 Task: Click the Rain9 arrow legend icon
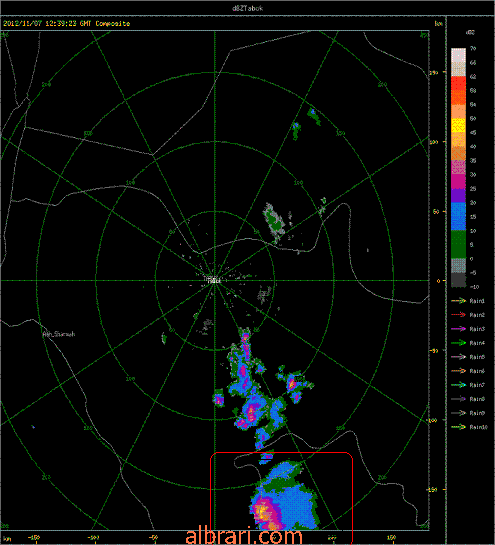pyautogui.click(x=459, y=413)
